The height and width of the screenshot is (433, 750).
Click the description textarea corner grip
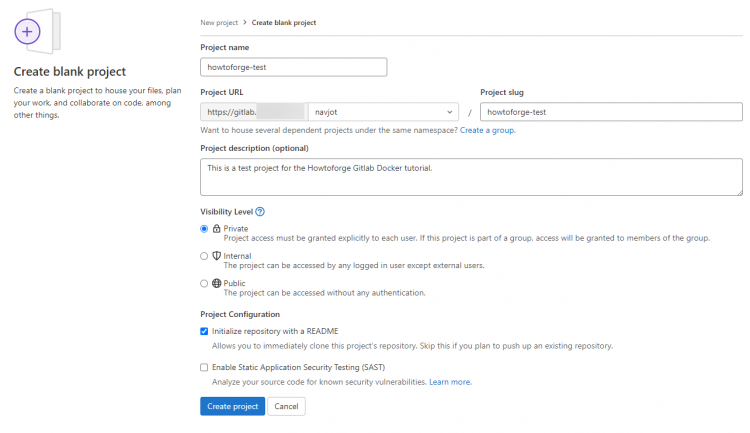tap(739, 192)
